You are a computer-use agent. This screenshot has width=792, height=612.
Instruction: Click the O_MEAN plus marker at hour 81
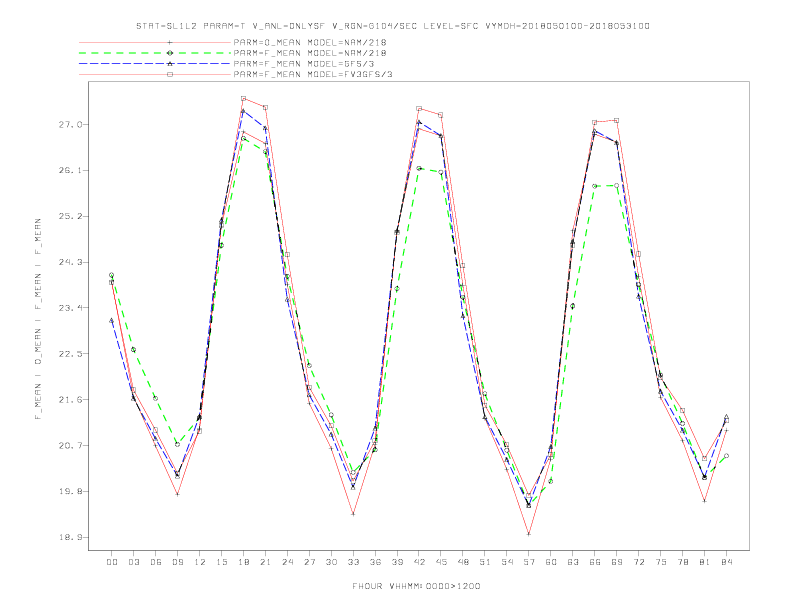click(705, 501)
